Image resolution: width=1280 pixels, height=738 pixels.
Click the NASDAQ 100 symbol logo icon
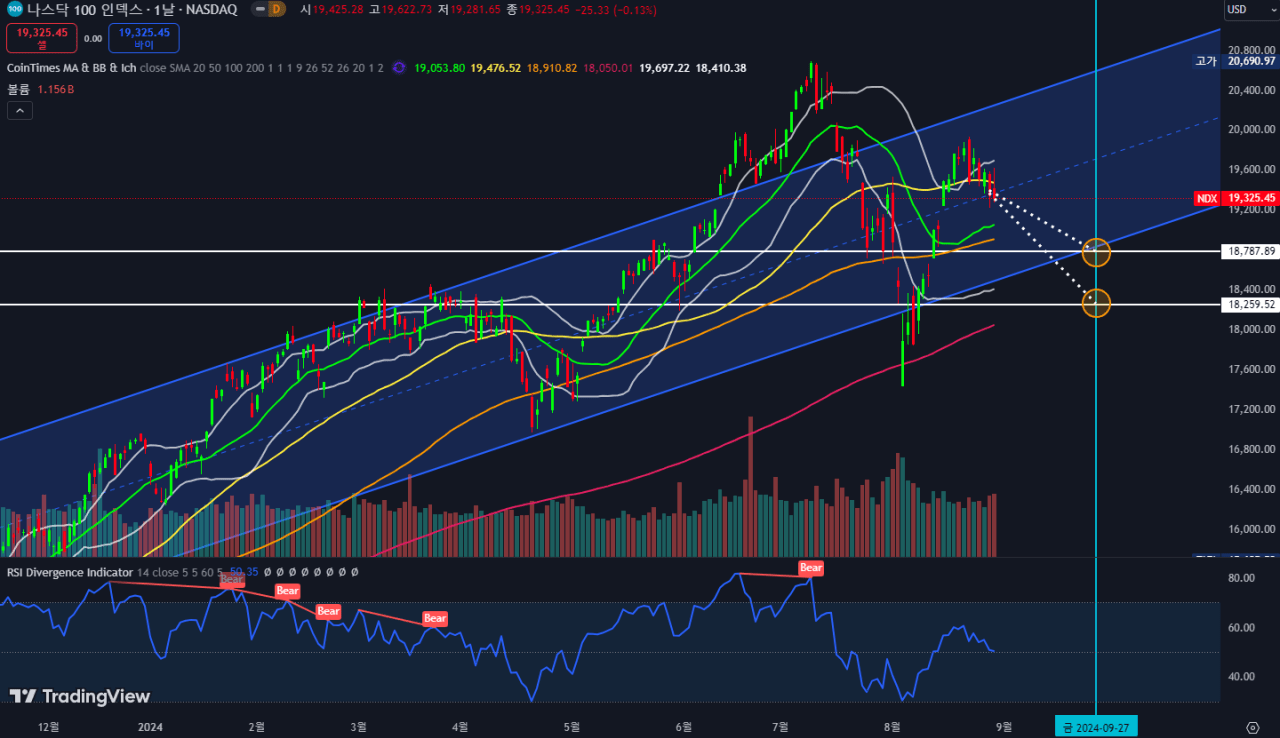14,9
